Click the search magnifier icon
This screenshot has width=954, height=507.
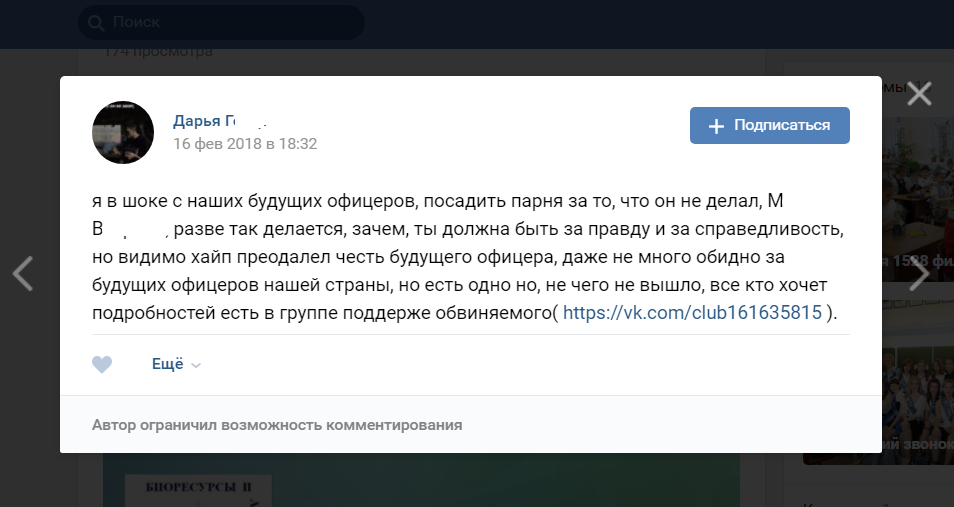click(x=96, y=23)
